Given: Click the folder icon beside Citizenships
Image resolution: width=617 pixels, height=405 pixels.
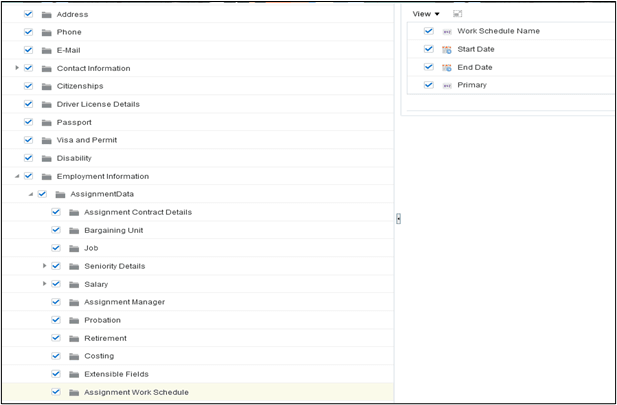Looking at the screenshot, I should pos(47,86).
